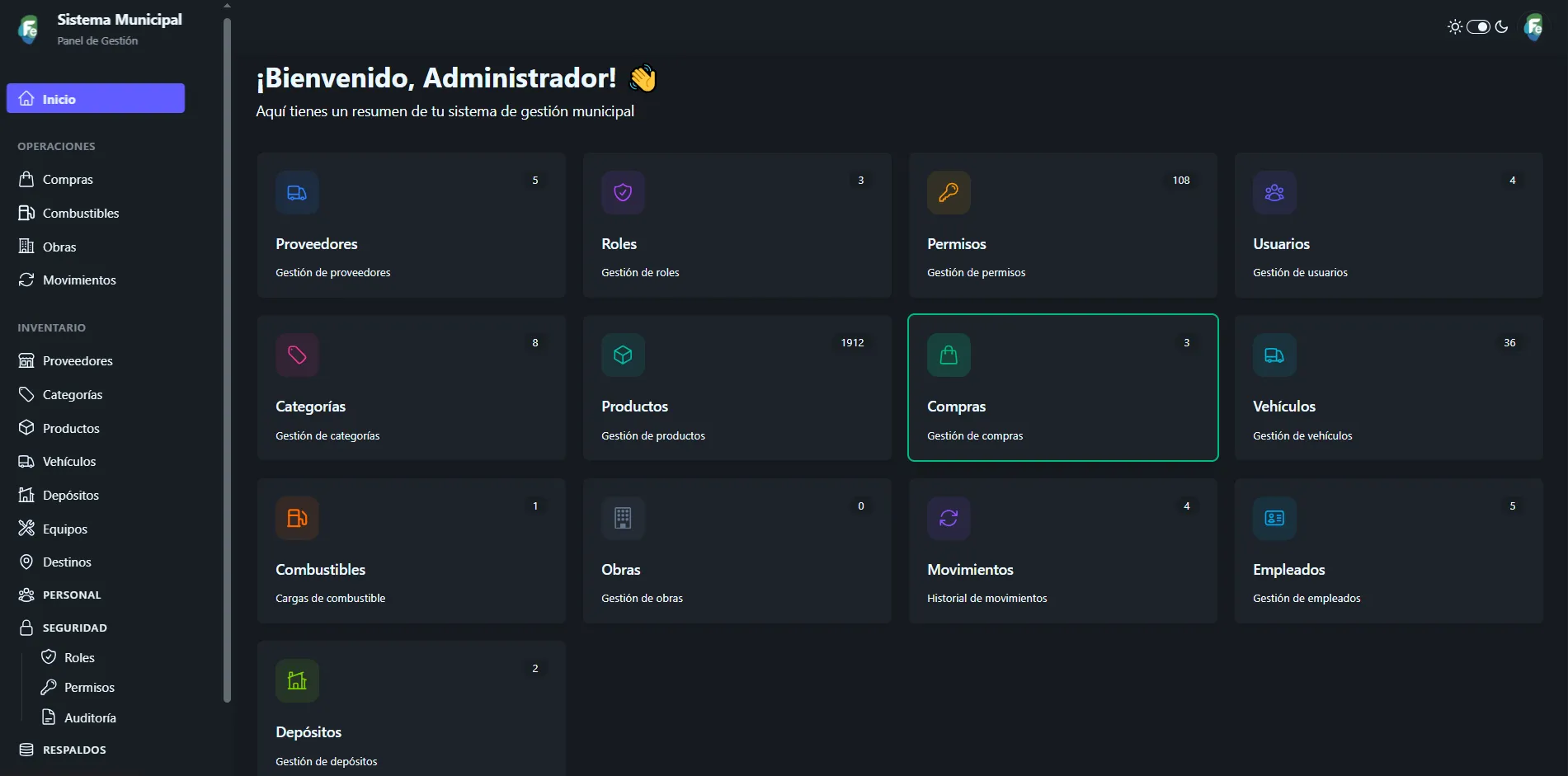Viewport: 1568px width, 776px height.
Task: Click the sidebar vertical scrollbar
Action: coord(227,360)
